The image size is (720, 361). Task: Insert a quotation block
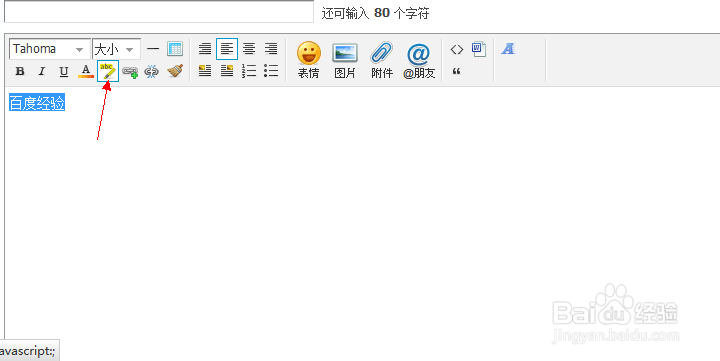tap(456, 71)
